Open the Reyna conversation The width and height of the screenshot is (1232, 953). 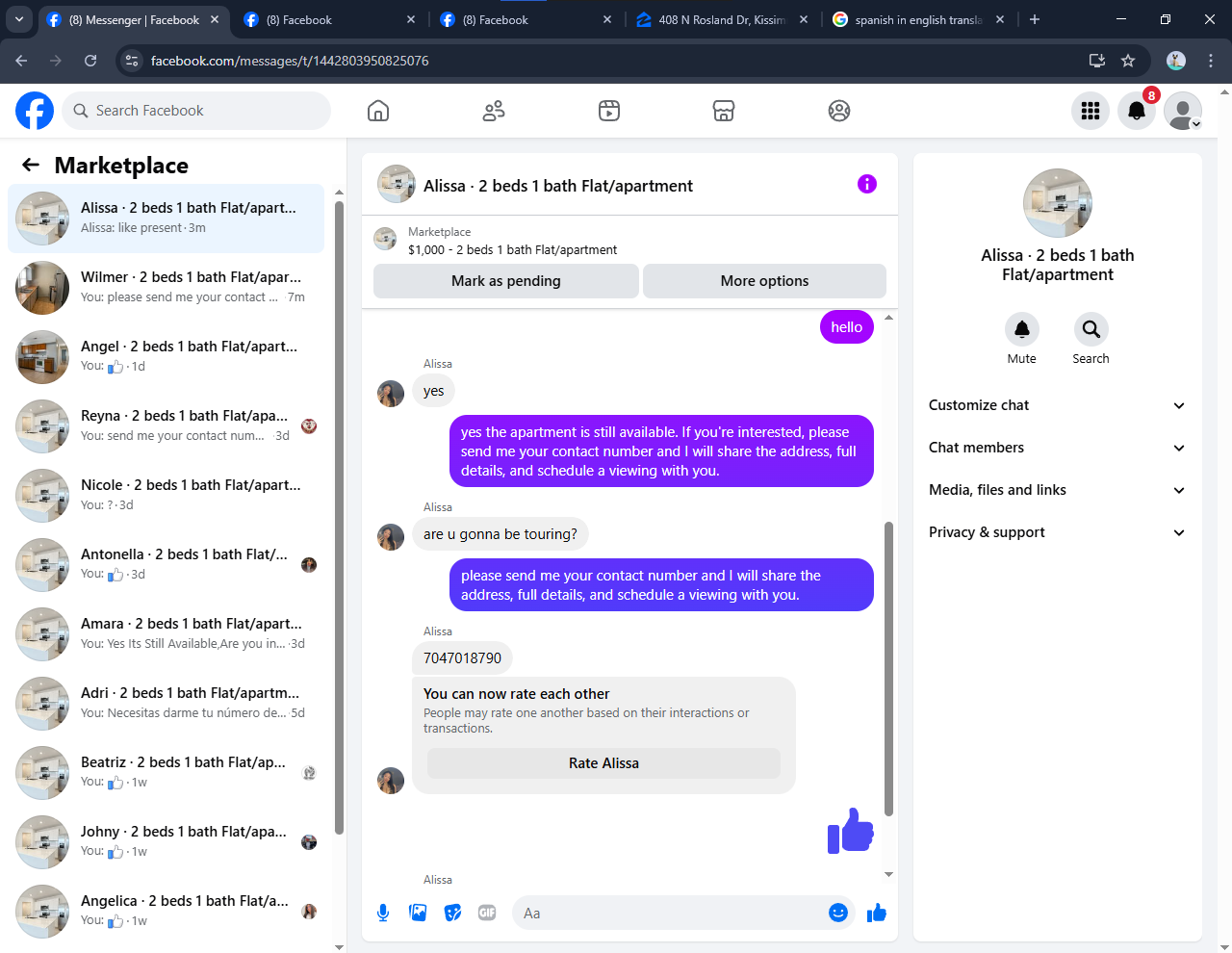click(166, 426)
